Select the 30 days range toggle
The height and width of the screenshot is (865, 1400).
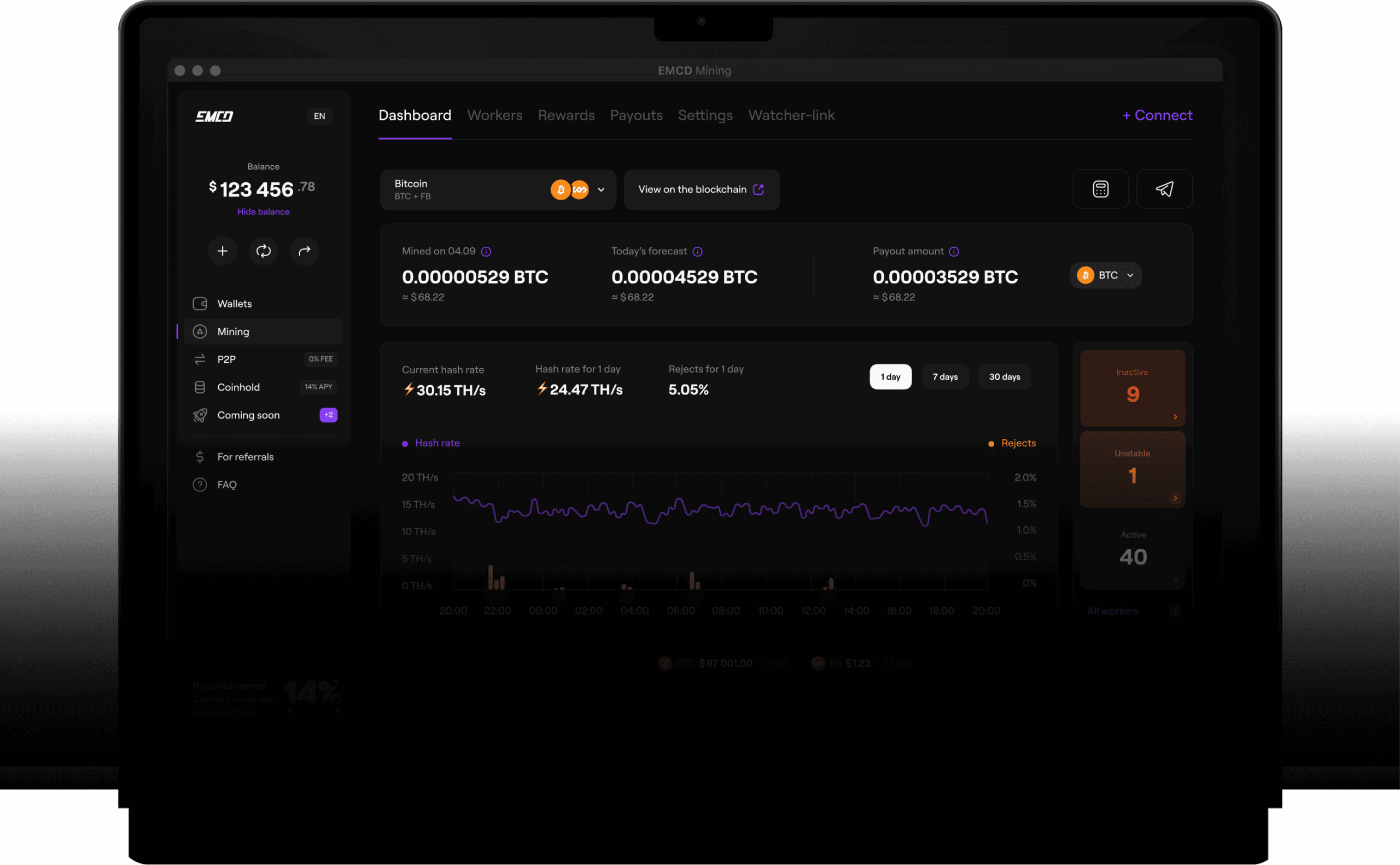[x=1005, y=377]
